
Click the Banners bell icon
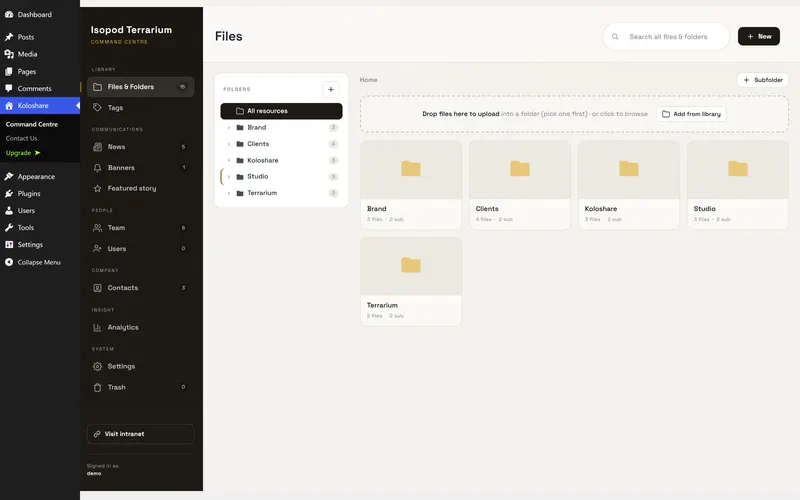click(97, 168)
